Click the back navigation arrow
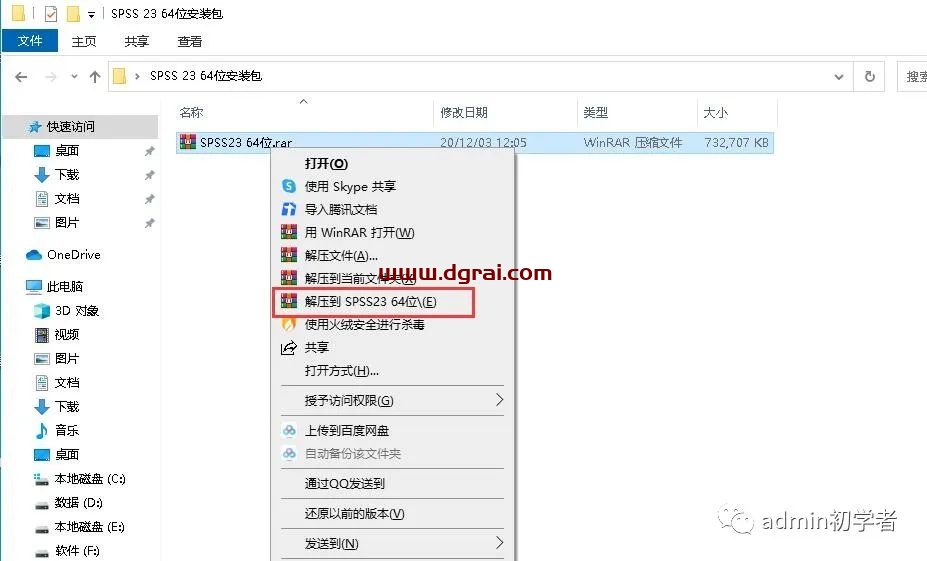This screenshot has height=561, width=927. [x=21, y=77]
